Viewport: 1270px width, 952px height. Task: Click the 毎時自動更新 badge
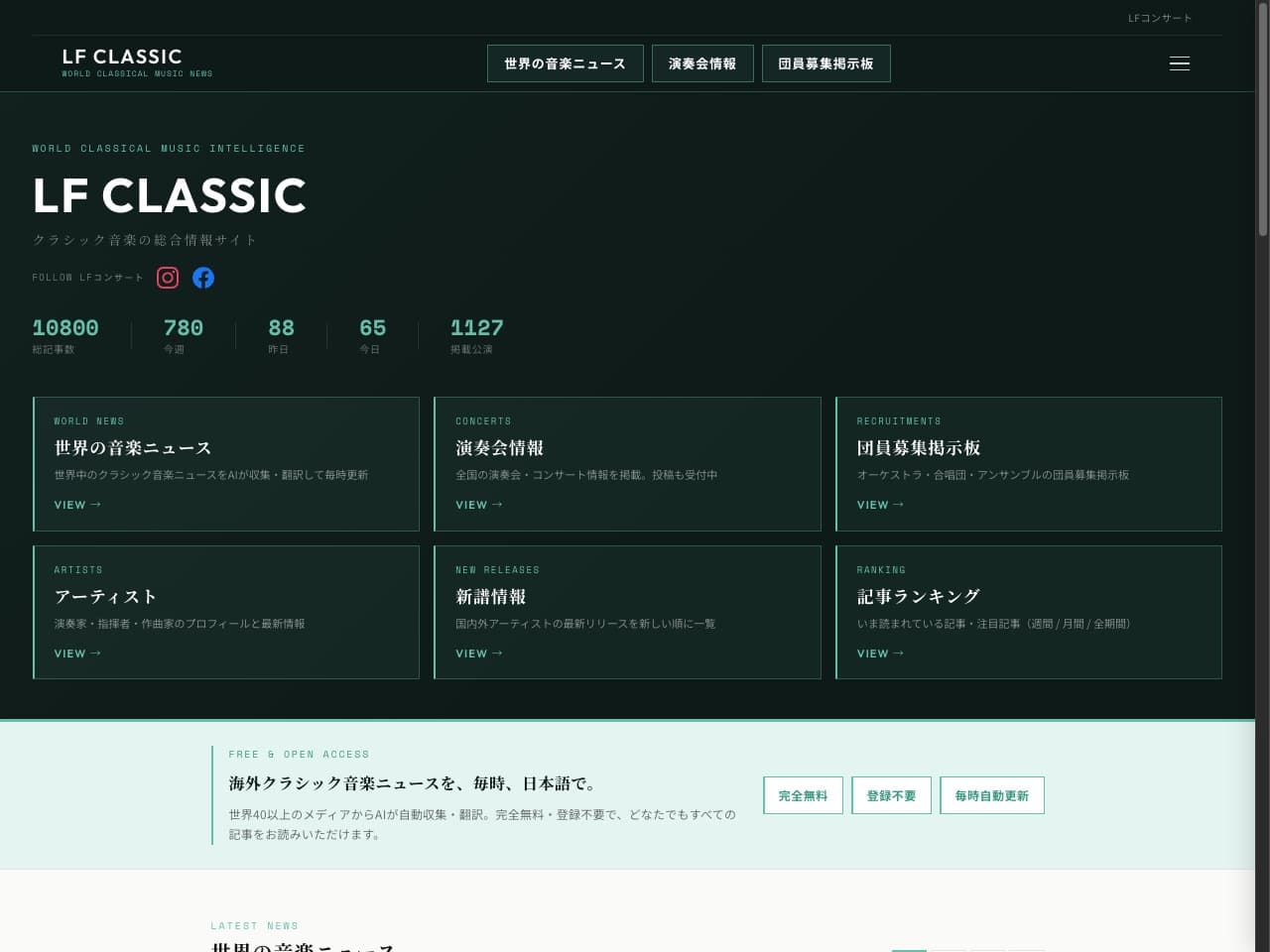[992, 795]
